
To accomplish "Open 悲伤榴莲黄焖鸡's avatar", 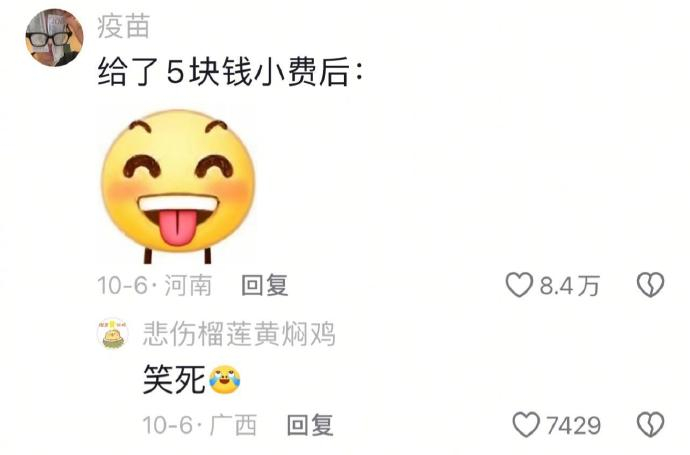I will click(x=113, y=333).
